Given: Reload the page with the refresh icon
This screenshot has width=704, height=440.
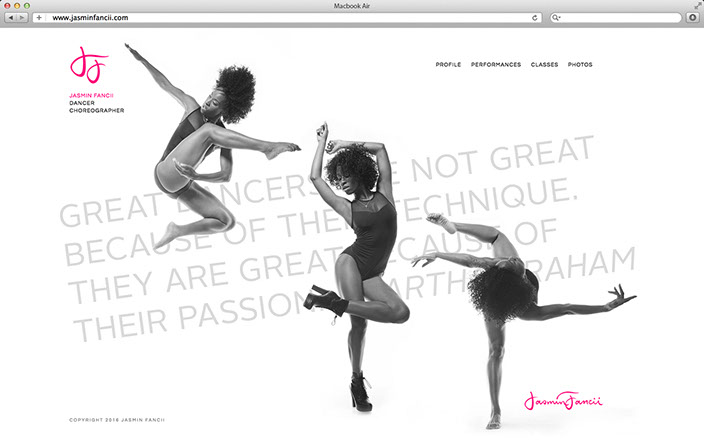Looking at the screenshot, I should 535,18.
